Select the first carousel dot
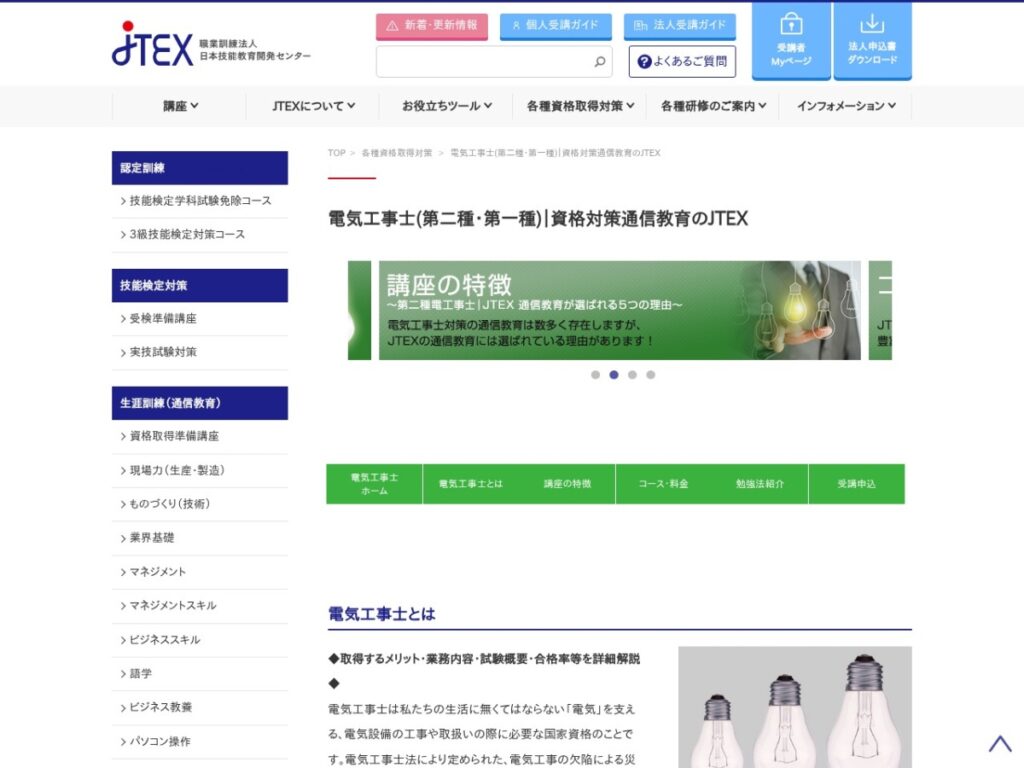 click(595, 375)
